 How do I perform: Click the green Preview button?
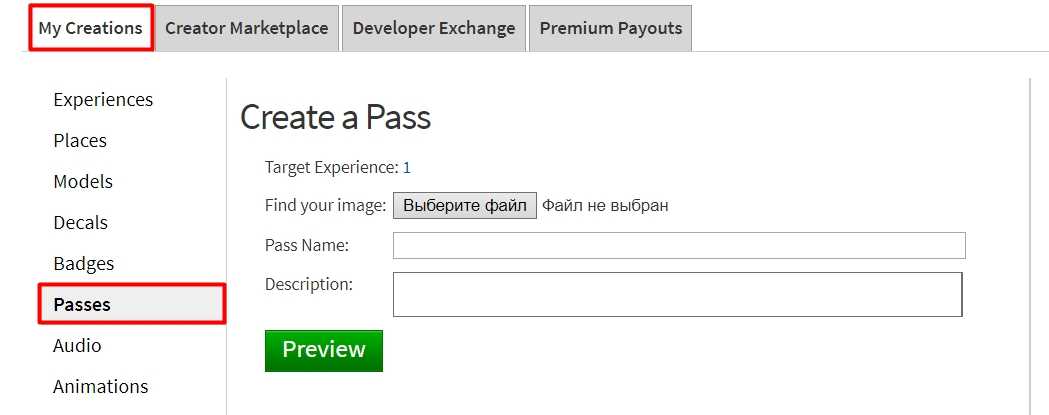pyautogui.click(x=324, y=350)
